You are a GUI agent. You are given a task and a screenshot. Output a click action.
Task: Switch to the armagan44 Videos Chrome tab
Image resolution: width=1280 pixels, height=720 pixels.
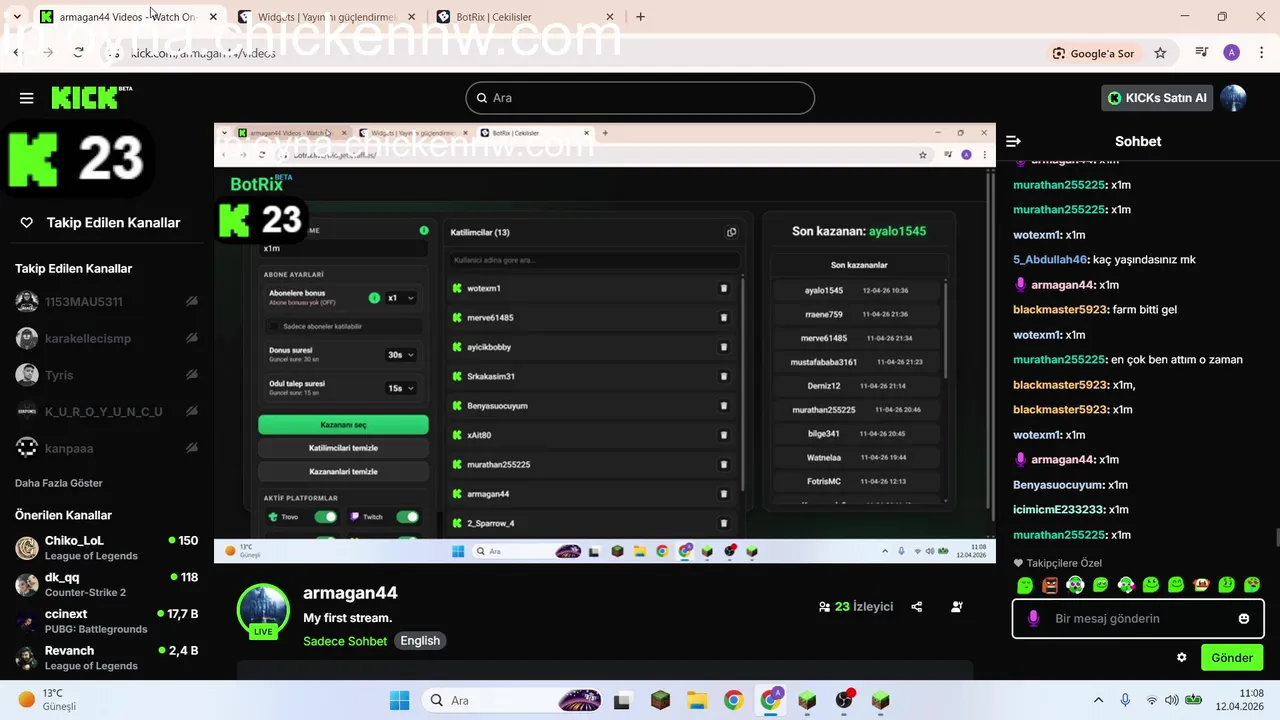129,16
